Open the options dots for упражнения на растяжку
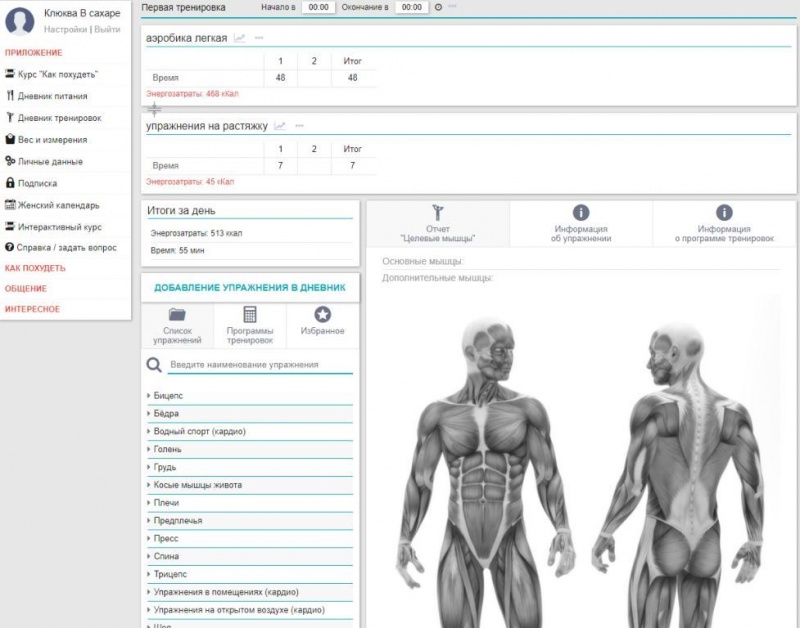 299,126
